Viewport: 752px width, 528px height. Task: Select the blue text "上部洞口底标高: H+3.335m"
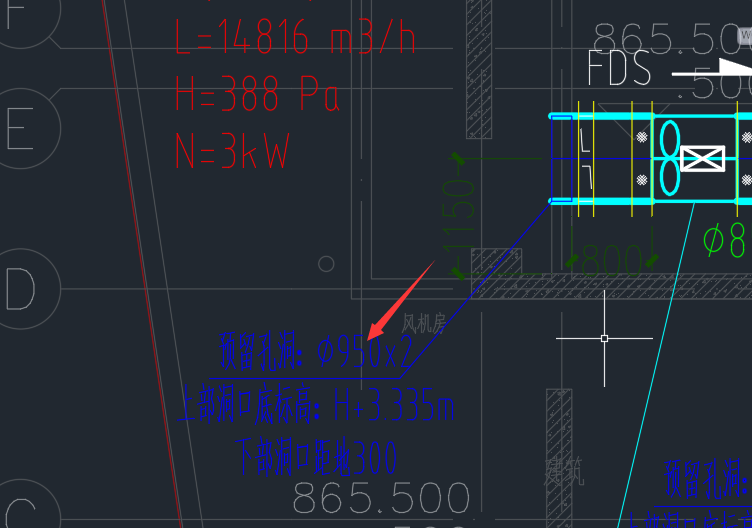[x=316, y=405]
